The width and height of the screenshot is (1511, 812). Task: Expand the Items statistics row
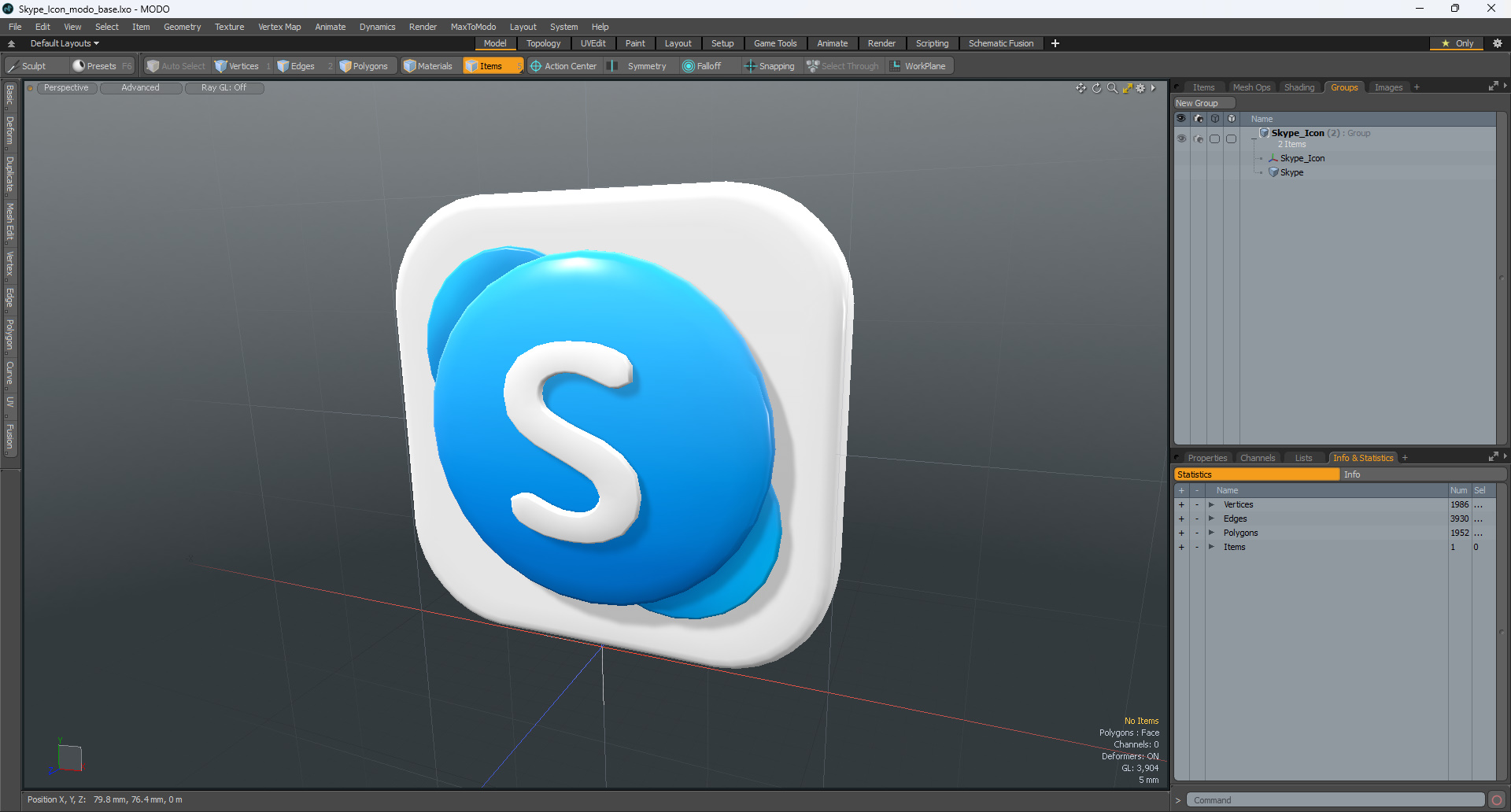1212,547
